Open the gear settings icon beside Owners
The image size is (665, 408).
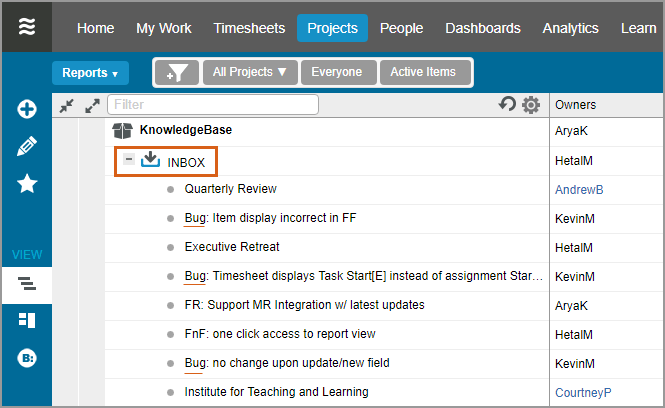pos(531,105)
